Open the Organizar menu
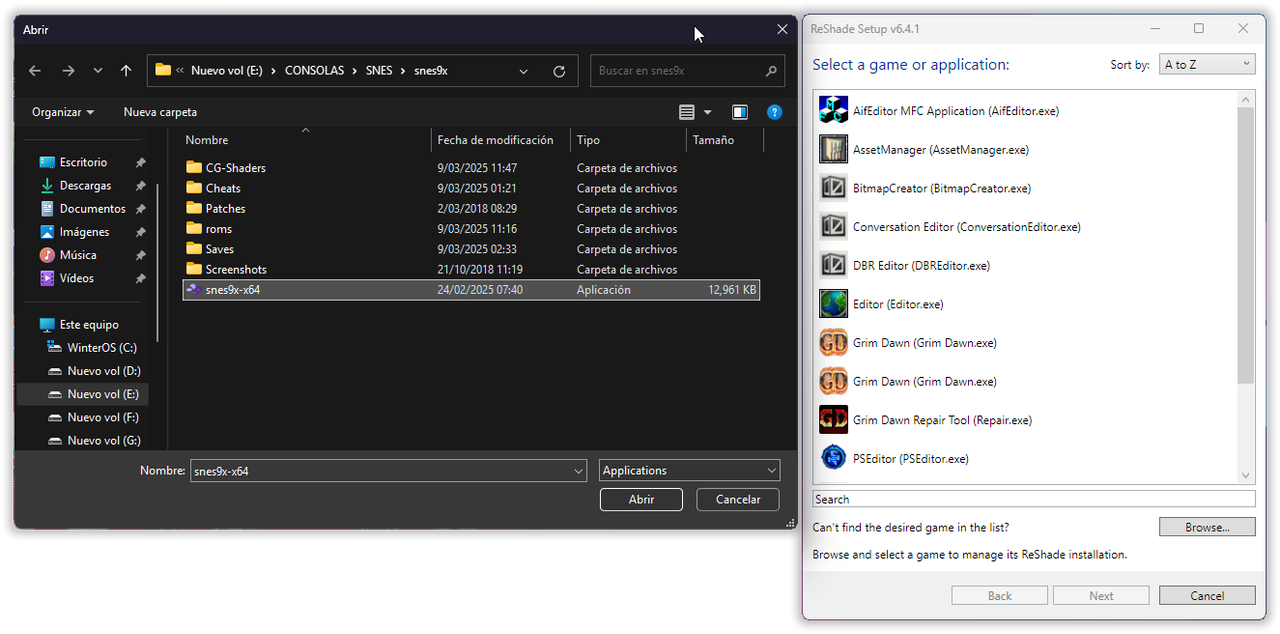1280x634 pixels. [63, 112]
